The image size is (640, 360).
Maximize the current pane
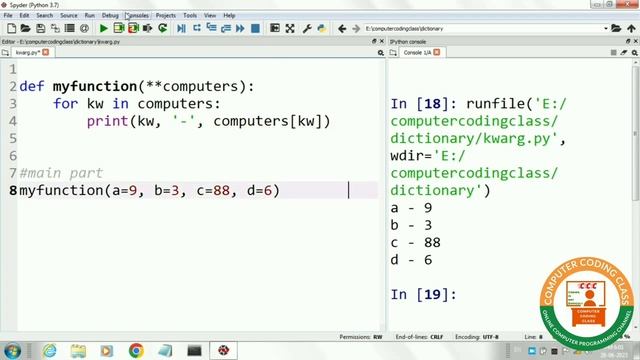(275, 29)
